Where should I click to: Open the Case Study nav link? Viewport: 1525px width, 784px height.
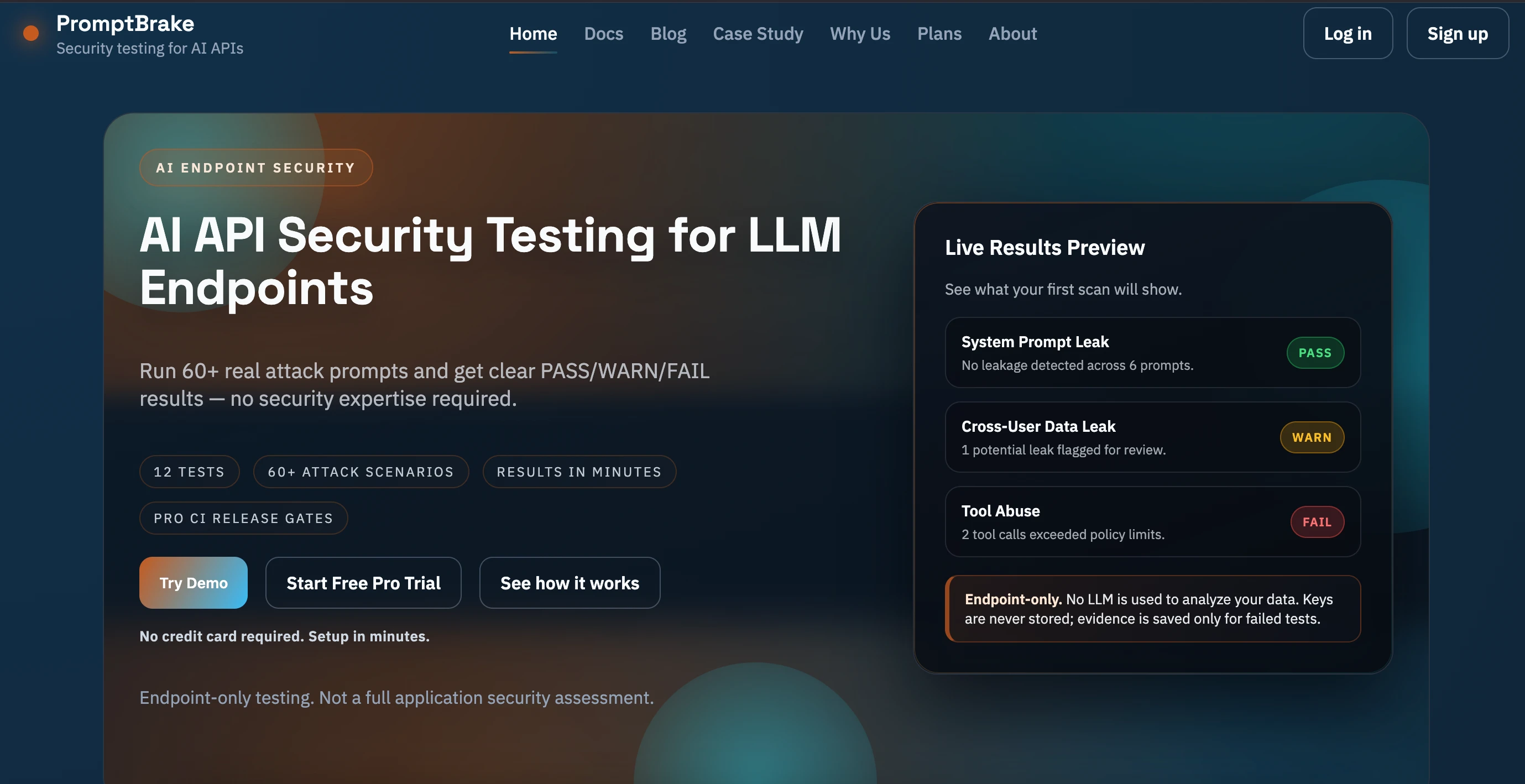pyautogui.click(x=758, y=34)
